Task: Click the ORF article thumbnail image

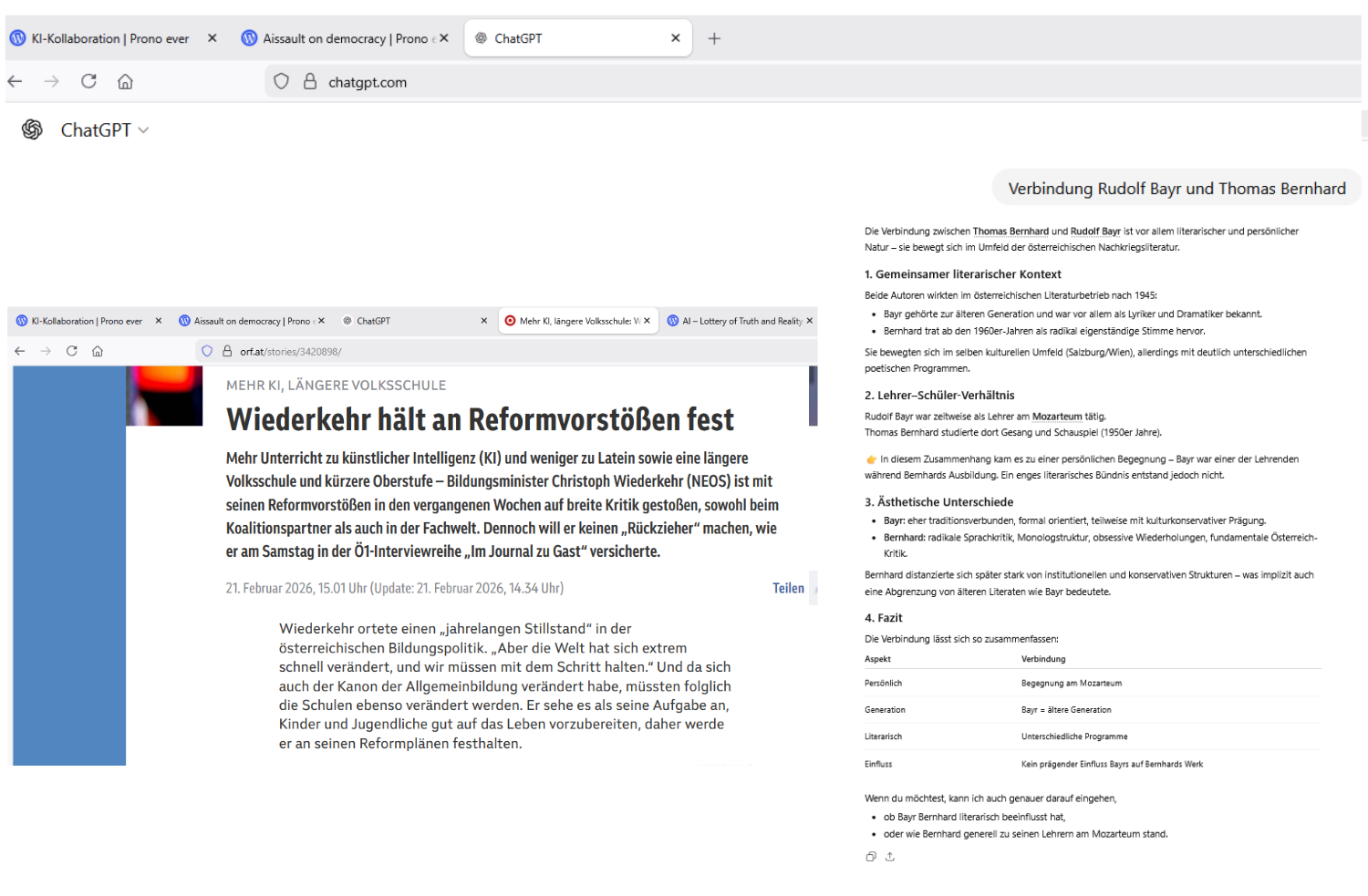Action: (x=164, y=396)
